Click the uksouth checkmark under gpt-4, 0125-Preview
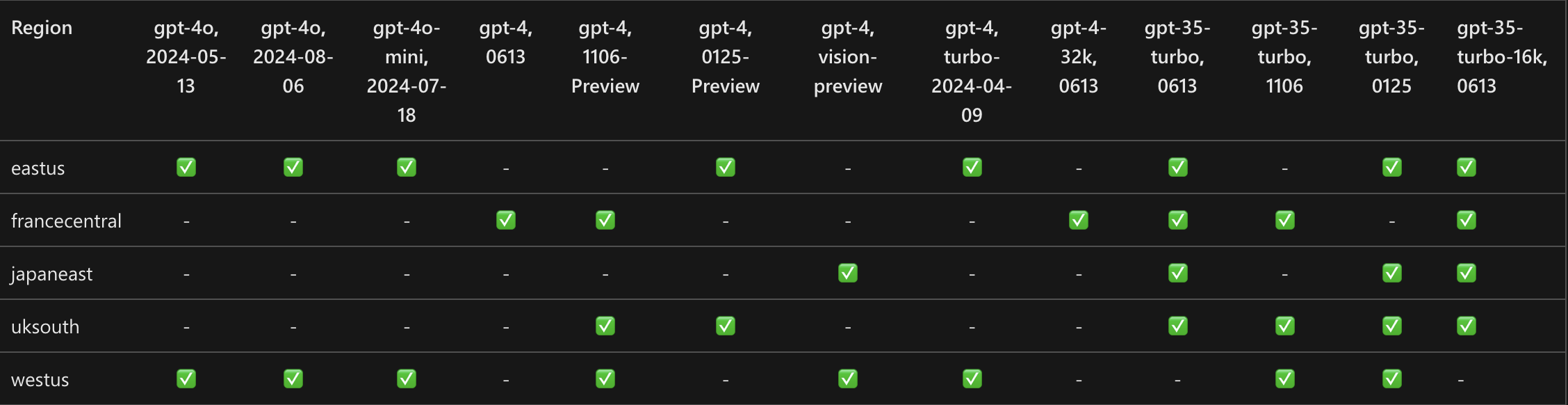 point(726,326)
